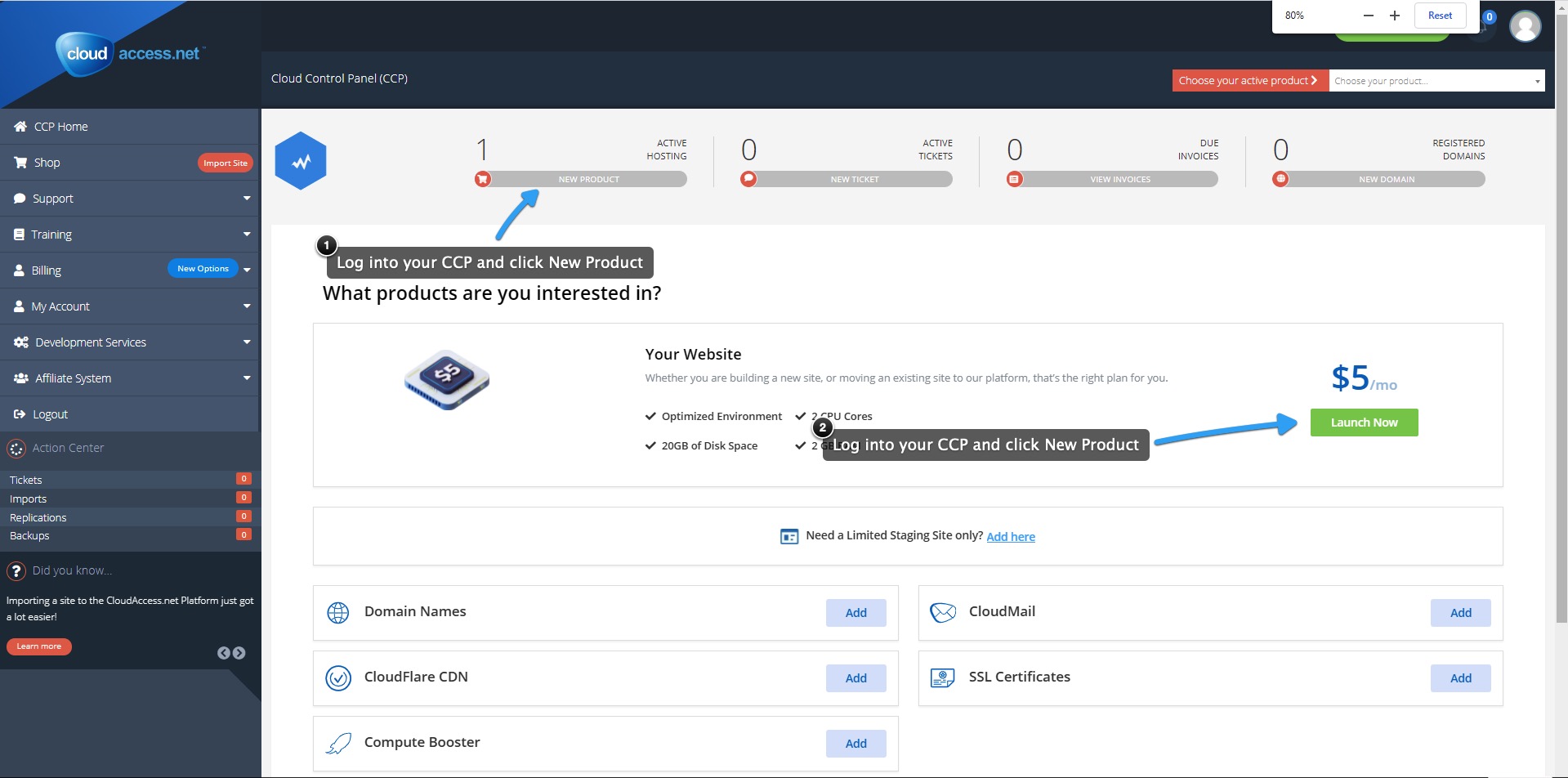The image size is (1568, 778).
Task: Click the Development Services gears icon
Action: (x=21, y=342)
